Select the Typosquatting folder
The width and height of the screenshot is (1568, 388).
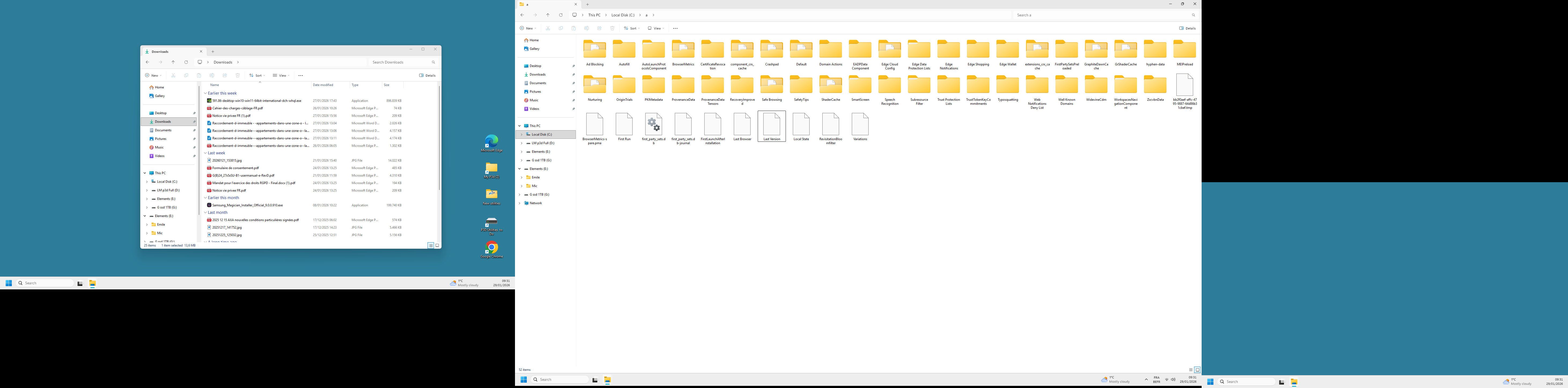click(x=1007, y=89)
